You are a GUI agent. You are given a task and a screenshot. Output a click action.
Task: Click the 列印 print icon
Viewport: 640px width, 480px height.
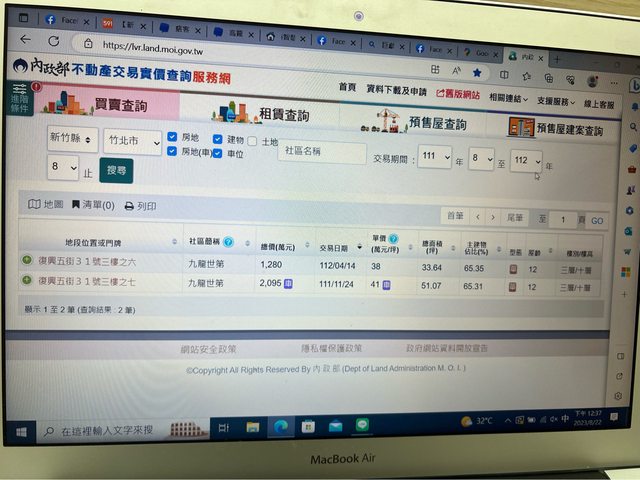[129, 206]
